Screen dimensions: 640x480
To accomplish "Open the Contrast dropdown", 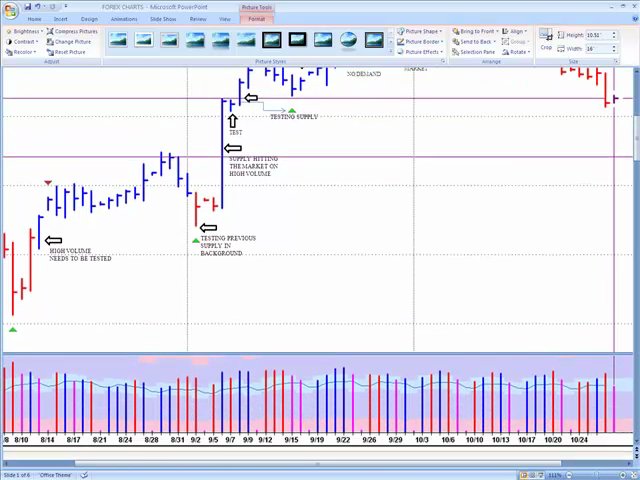I will [x=22, y=42].
